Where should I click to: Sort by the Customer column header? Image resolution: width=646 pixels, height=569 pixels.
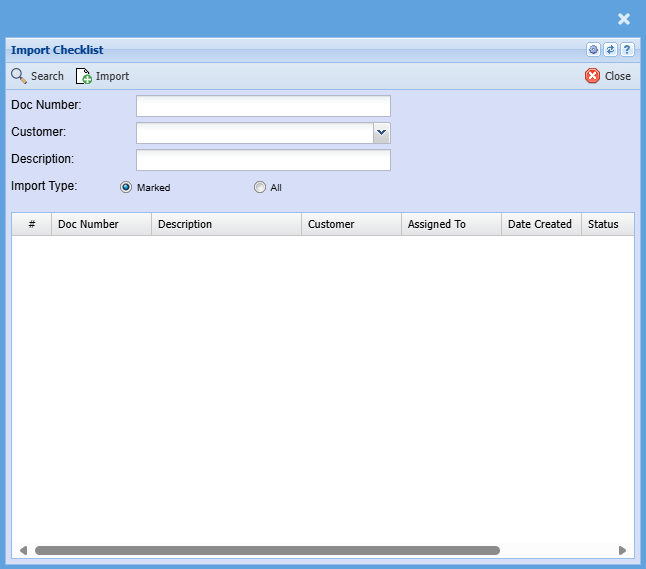coord(350,224)
